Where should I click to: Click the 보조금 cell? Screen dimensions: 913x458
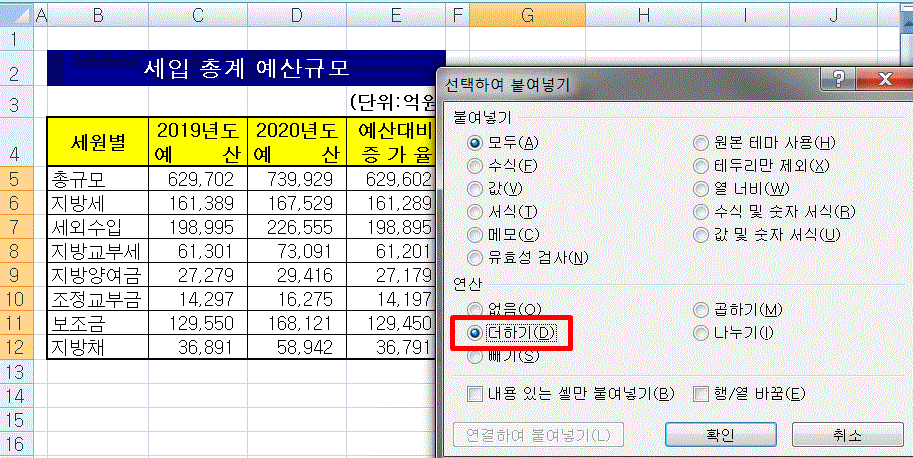click(x=98, y=324)
